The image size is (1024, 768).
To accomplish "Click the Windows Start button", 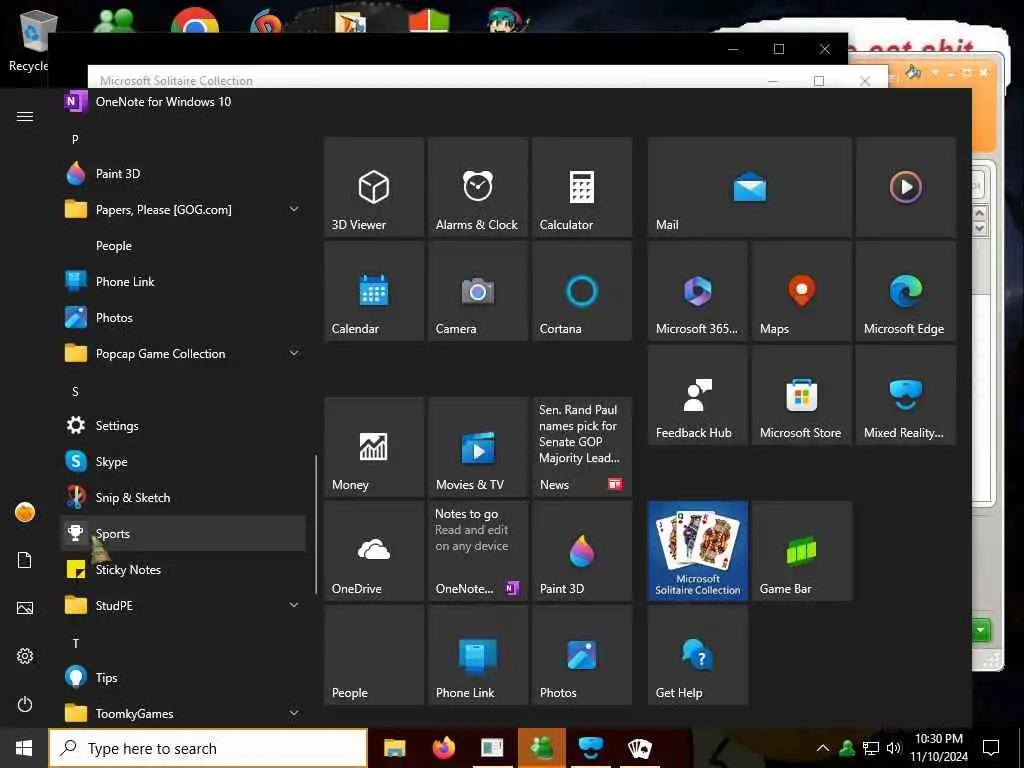I will click(24, 748).
